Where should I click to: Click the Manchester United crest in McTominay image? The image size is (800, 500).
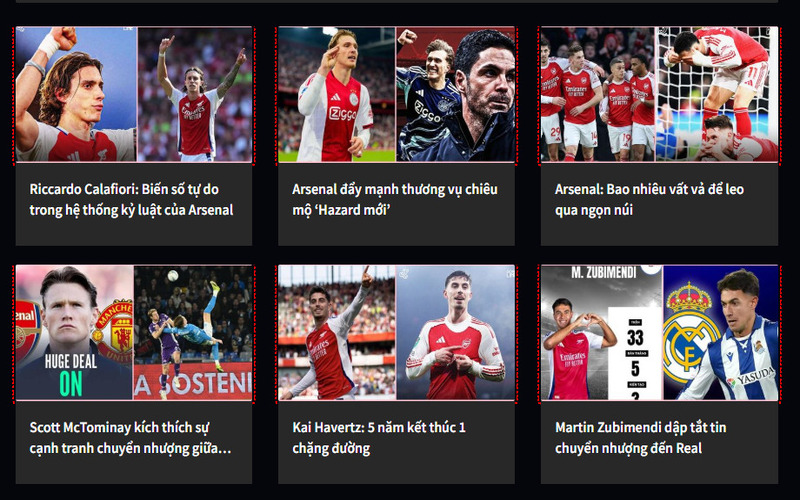pos(114,331)
